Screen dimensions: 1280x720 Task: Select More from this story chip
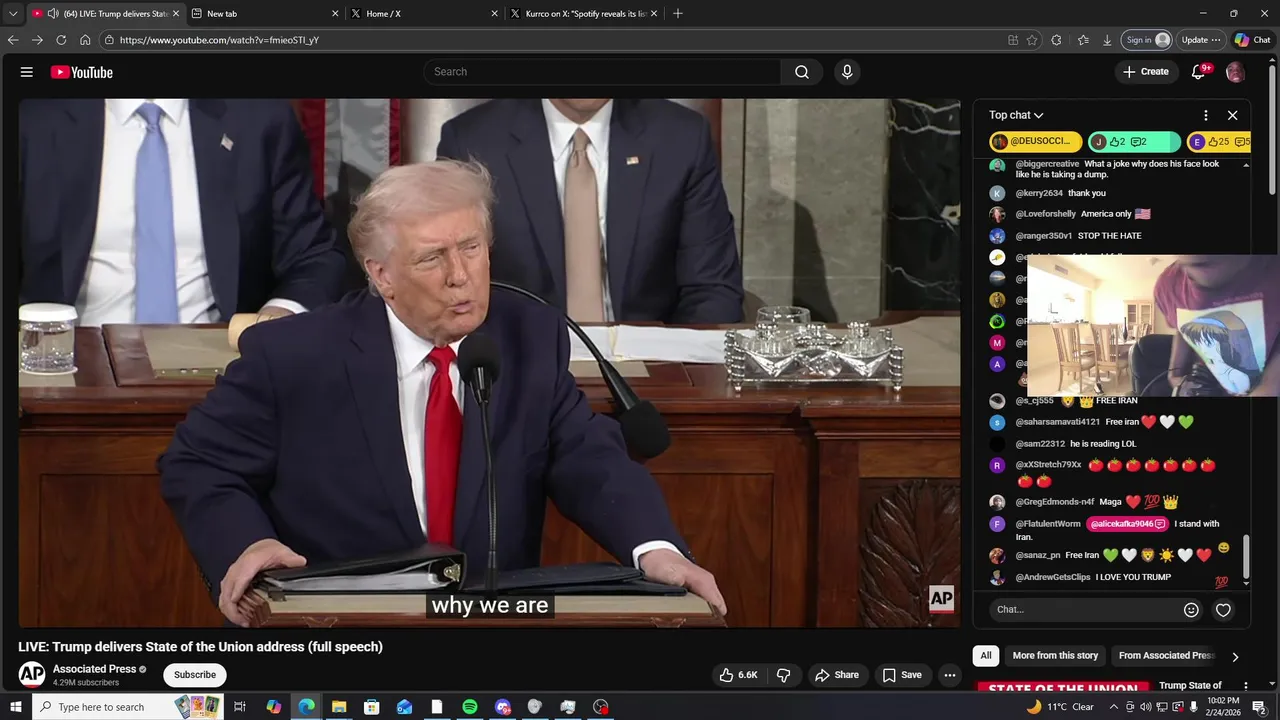[1055, 656]
